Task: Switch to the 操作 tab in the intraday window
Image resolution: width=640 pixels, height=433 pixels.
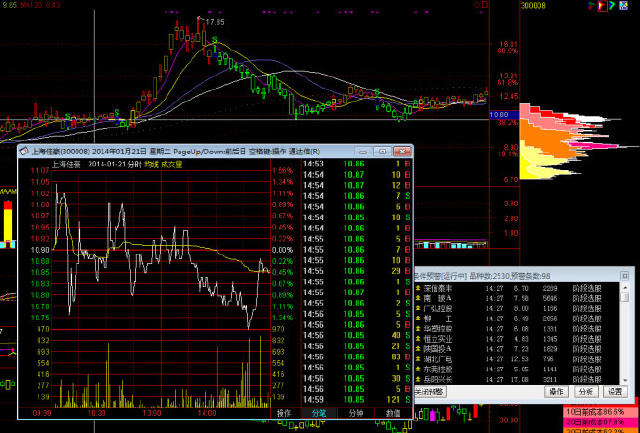Action: click(x=284, y=413)
